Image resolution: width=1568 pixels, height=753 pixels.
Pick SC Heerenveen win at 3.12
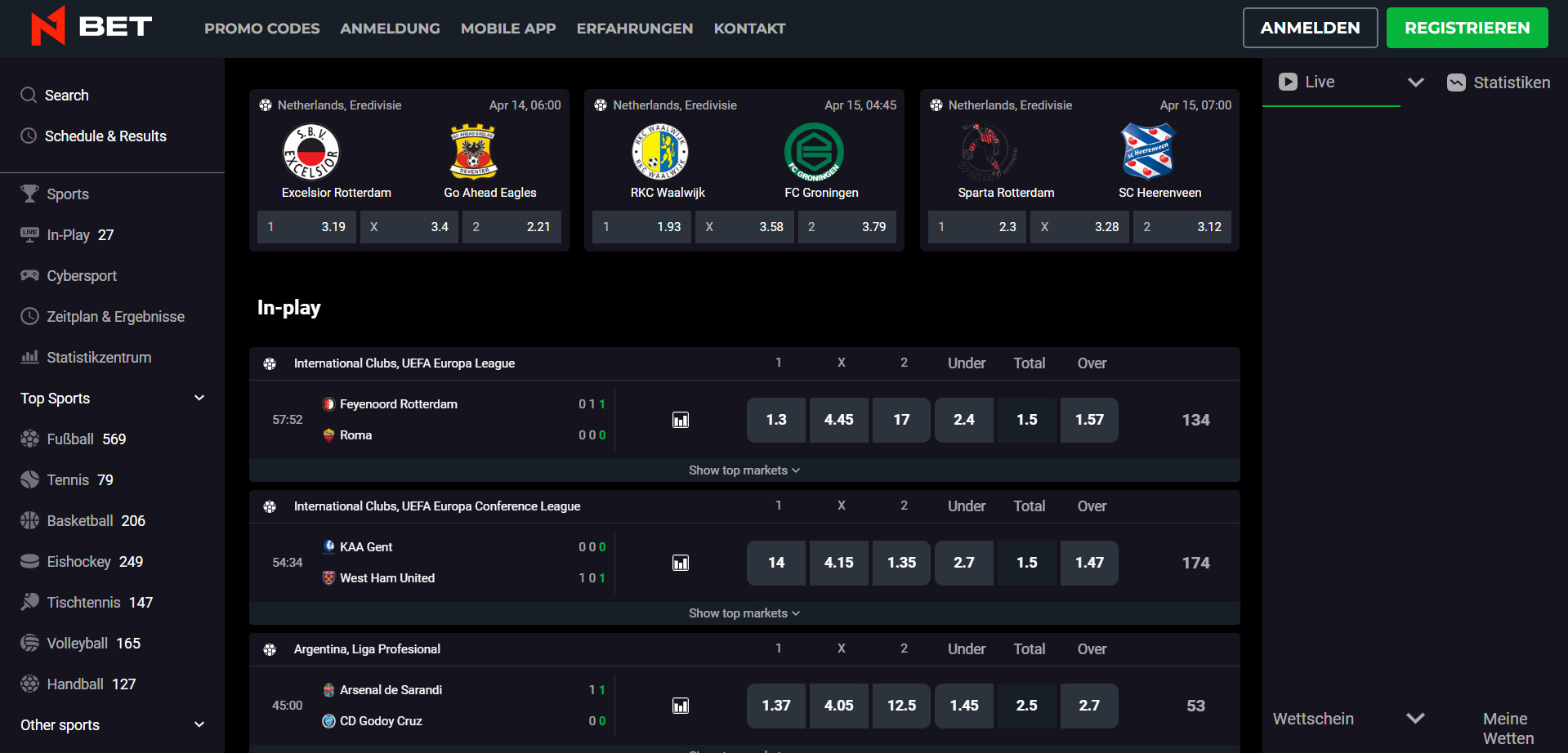(x=1183, y=227)
